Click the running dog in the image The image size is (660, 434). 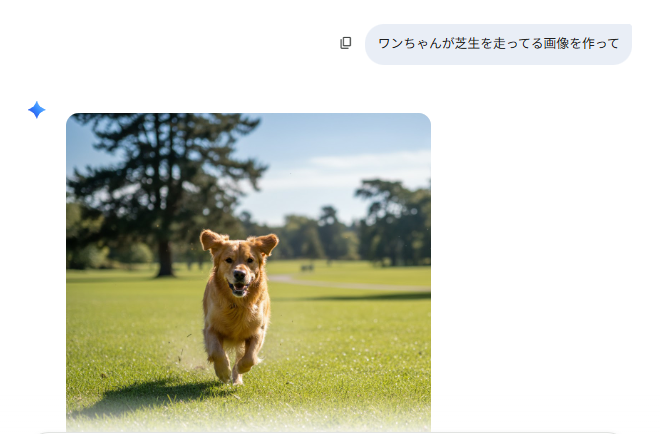coord(237,305)
